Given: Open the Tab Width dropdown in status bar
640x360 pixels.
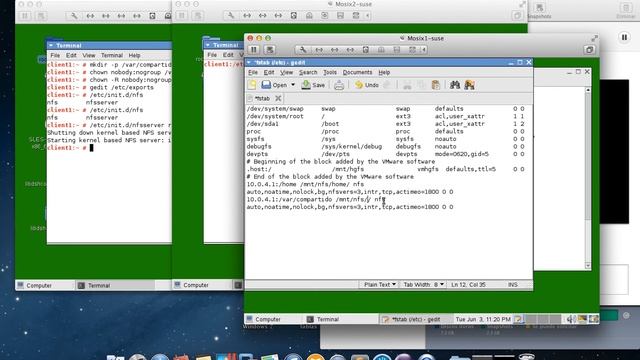Looking at the screenshot, I should click(x=423, y=284).
